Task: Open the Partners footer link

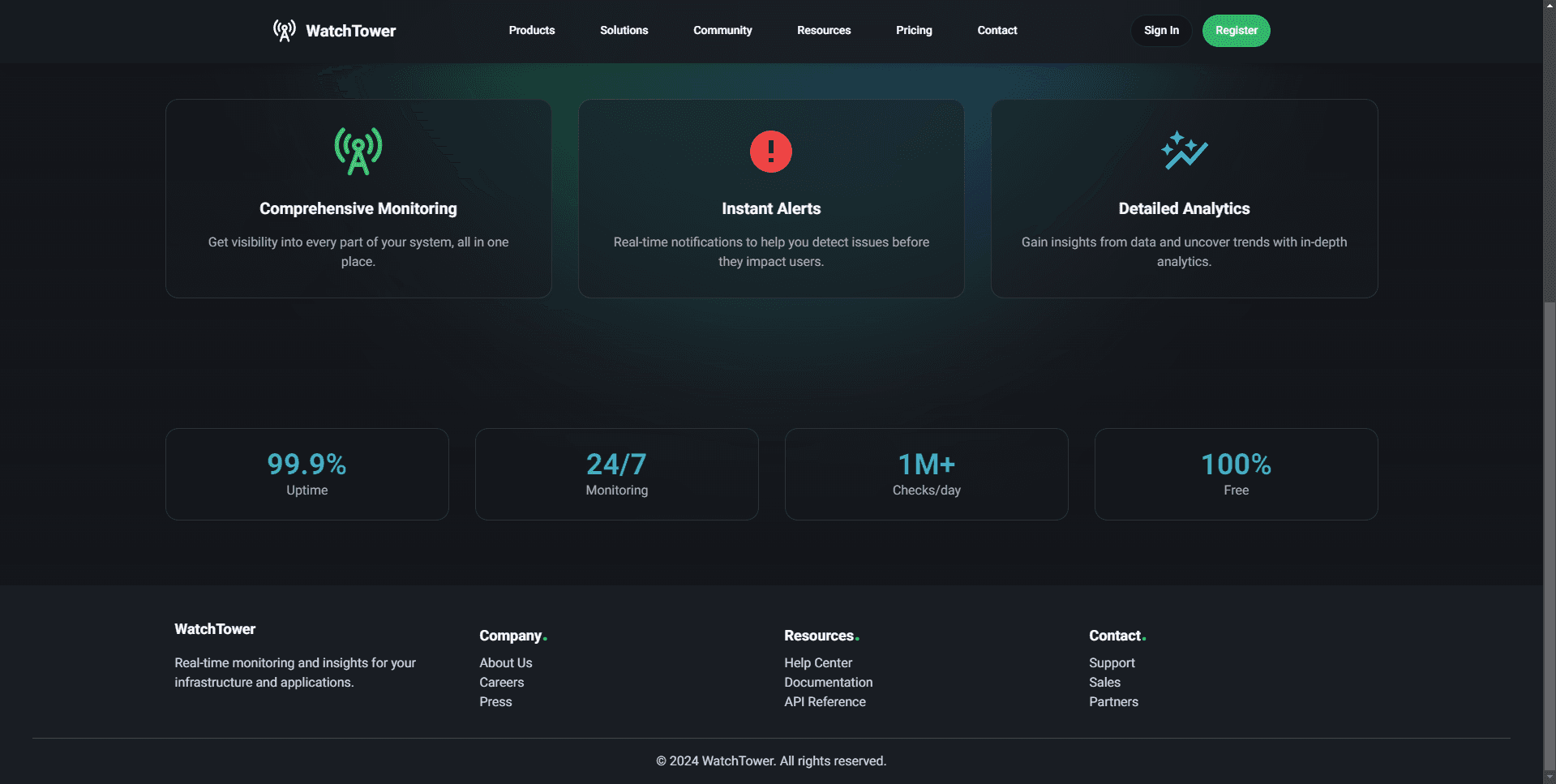Action: coord(1113,702)
